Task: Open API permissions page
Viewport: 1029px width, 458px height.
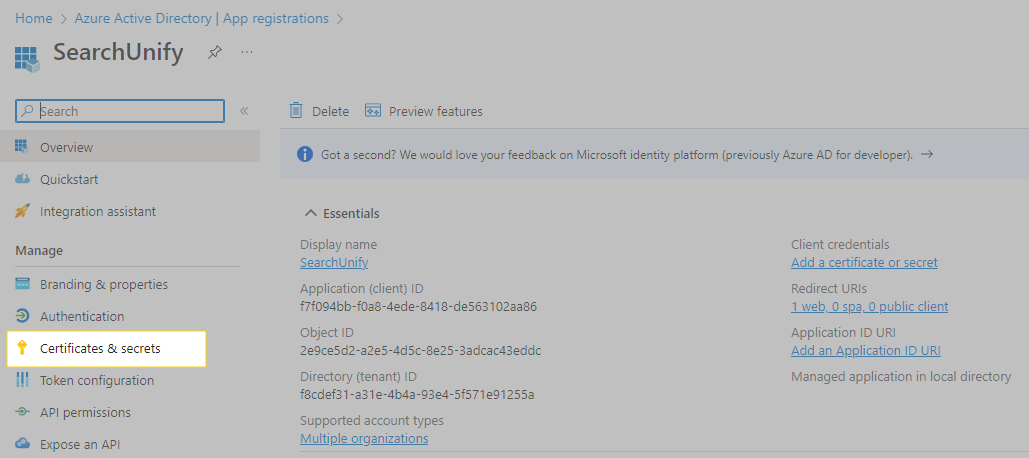Action: tap(85, 412)
